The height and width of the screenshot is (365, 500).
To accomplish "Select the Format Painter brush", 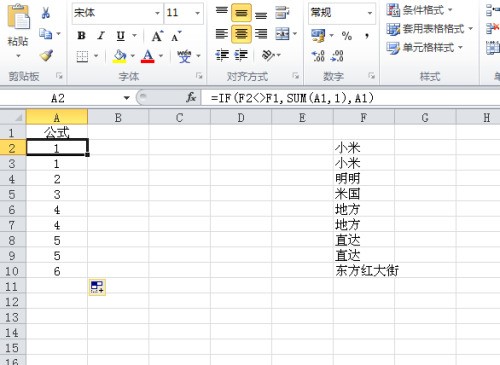I will [x=46, y=55].
